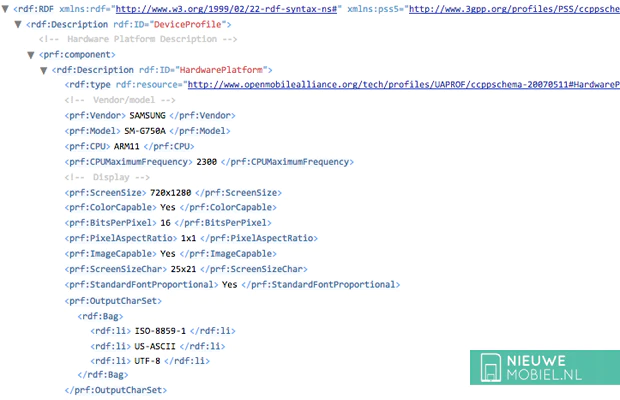The image size is (620, 400).
Task: Click the BitsPerPixel 16 element
Action: [154, 222]
